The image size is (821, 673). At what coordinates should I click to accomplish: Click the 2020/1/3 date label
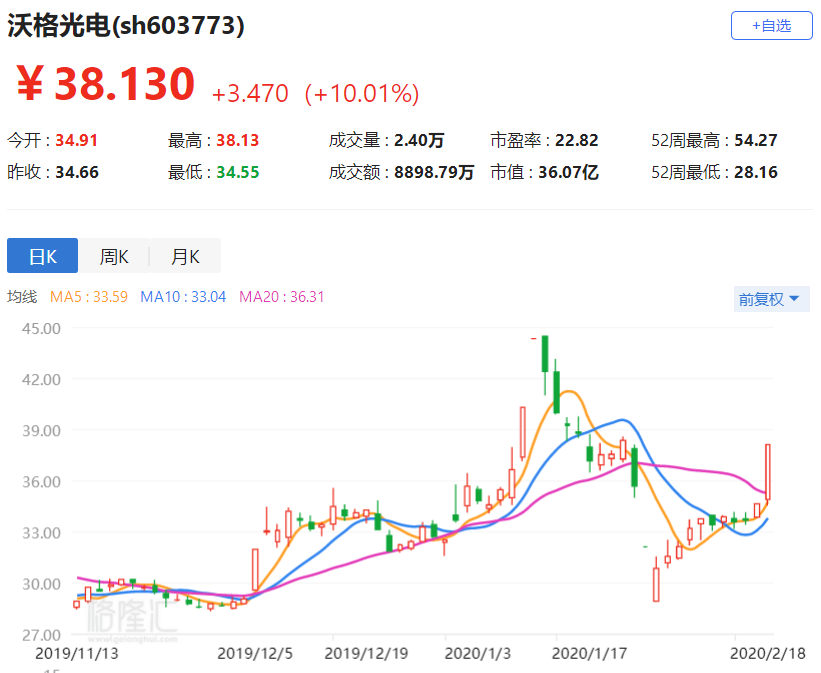[x=478, y=654]
